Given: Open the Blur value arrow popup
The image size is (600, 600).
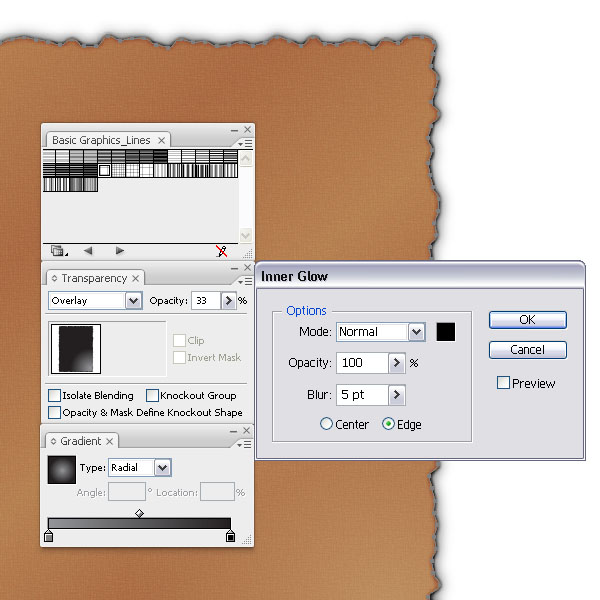Looking at the screenshot, I should click(x=397, y=395).
